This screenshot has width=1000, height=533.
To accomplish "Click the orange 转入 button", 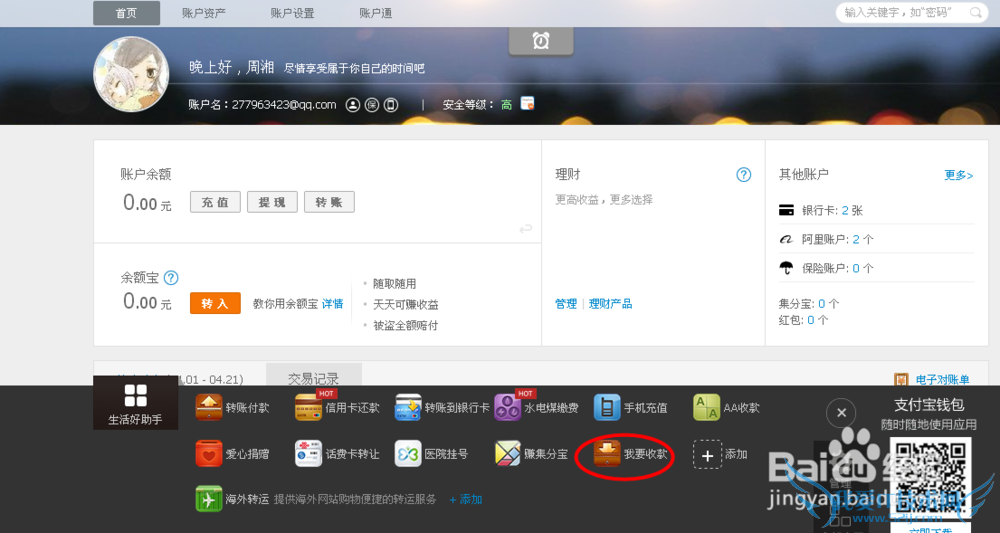I will click(216, 303).
